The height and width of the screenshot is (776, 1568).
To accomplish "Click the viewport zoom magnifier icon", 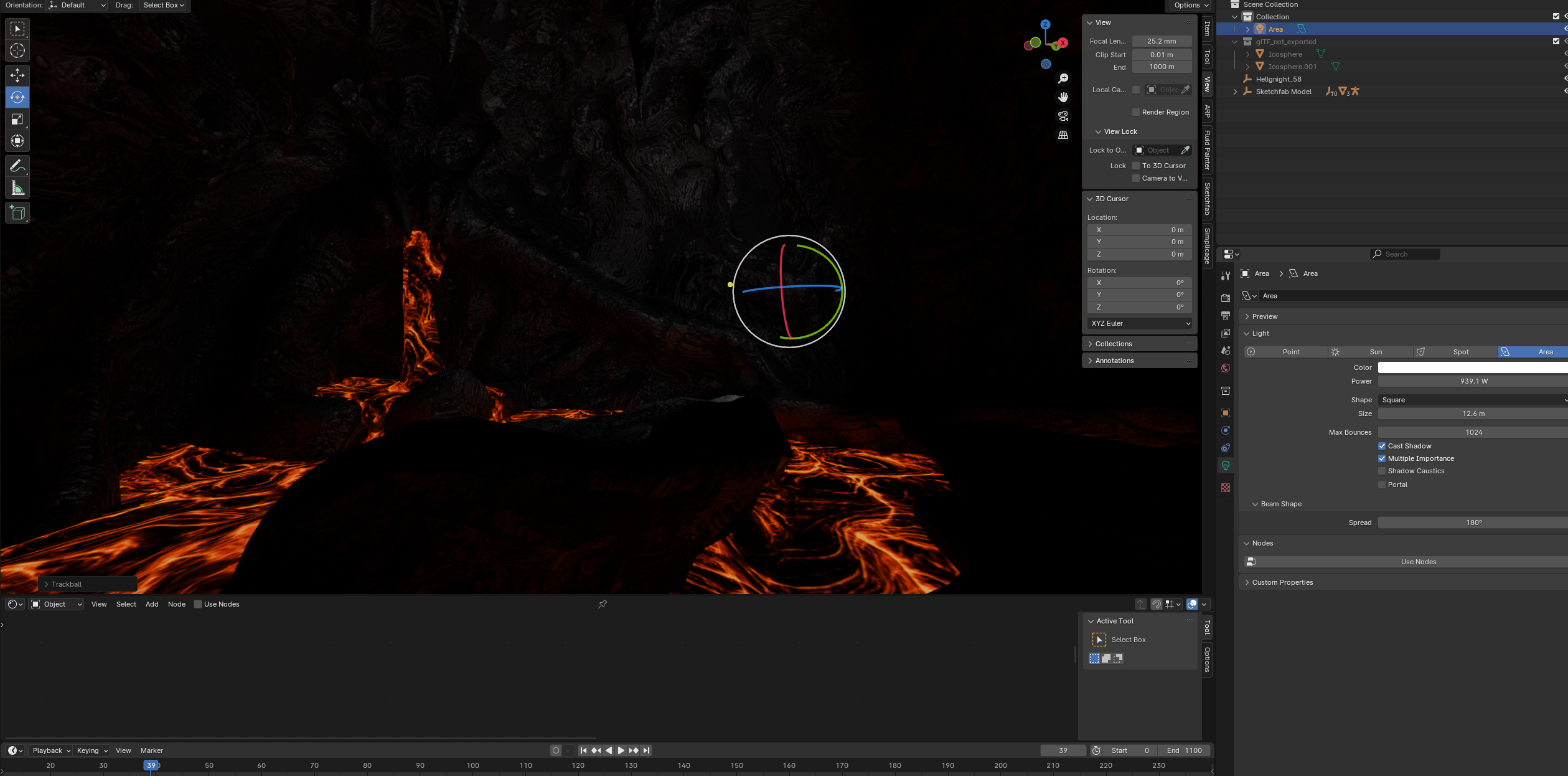I will (1063, 78).
